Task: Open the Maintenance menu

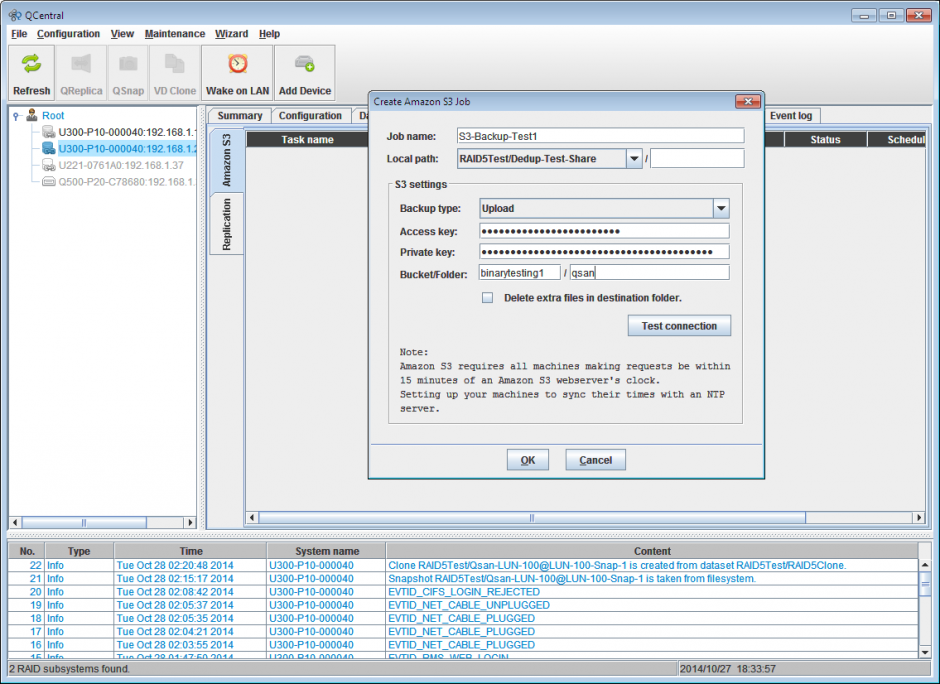Action: point(174,34)
